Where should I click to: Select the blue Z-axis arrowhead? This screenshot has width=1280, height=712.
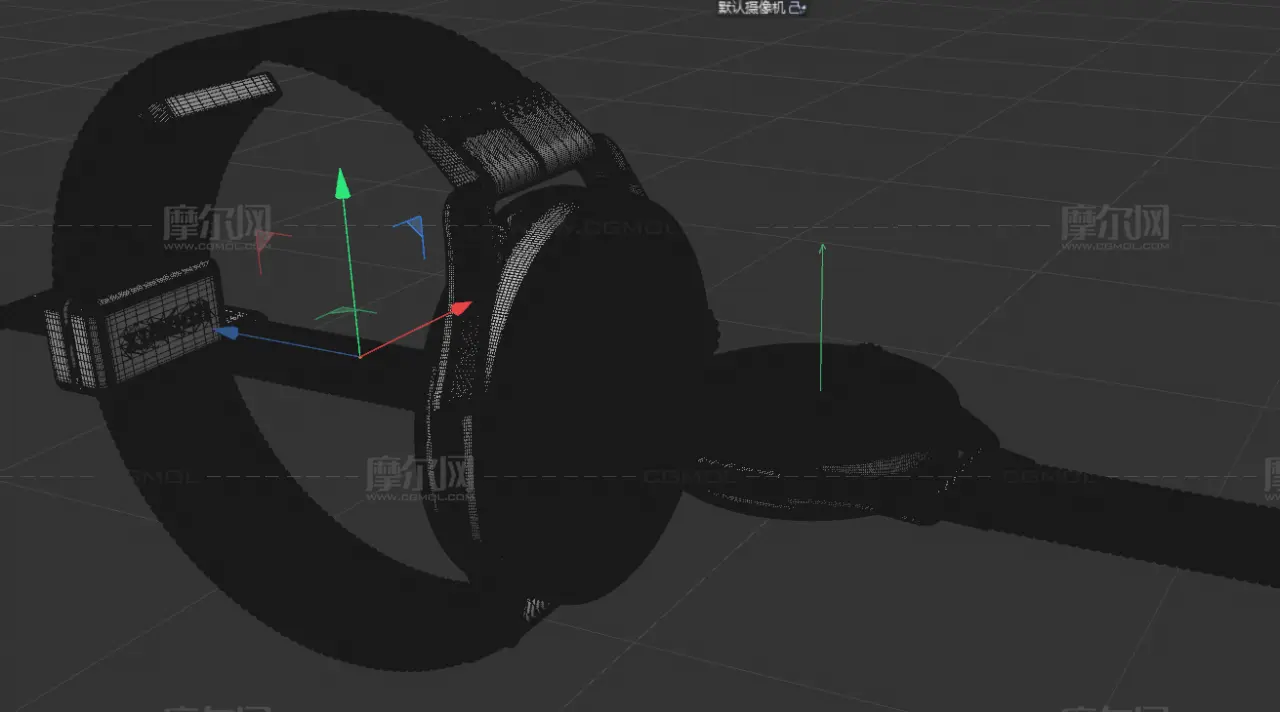[228, 333]
